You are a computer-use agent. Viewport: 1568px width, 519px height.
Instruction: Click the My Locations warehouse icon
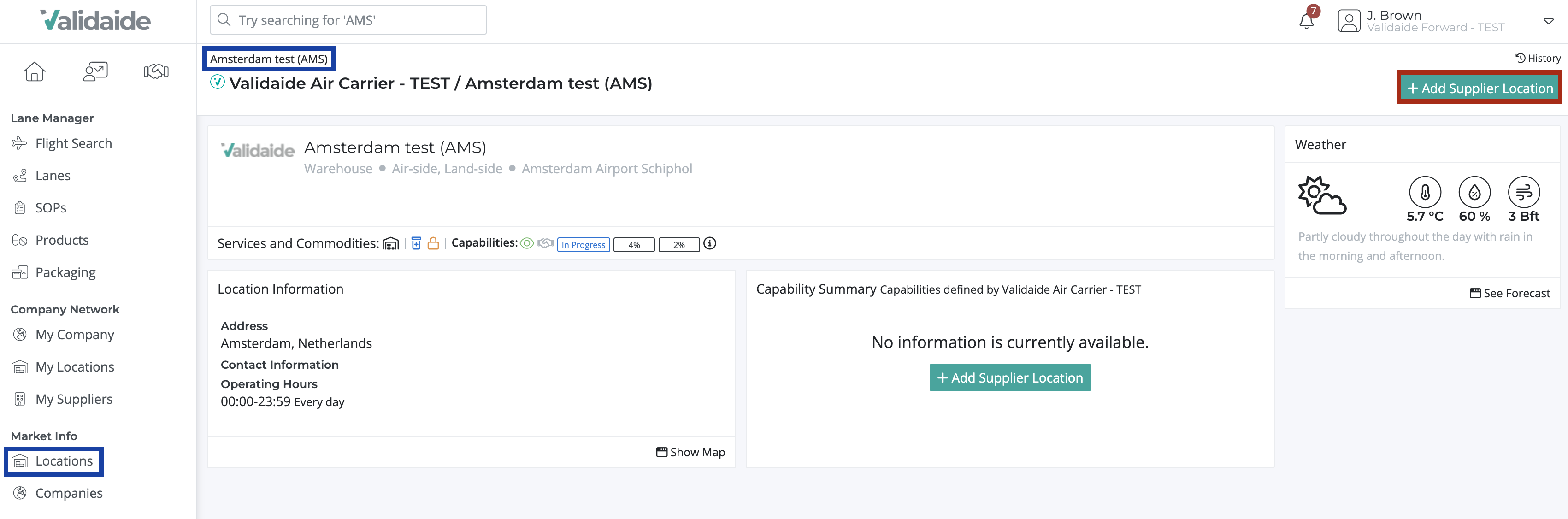pos(19,367)
